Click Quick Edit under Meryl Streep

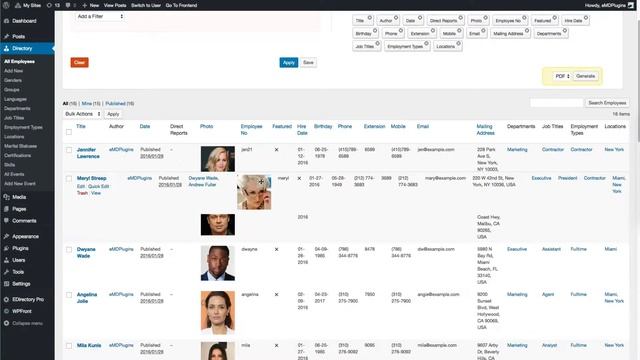pos(98,187)
